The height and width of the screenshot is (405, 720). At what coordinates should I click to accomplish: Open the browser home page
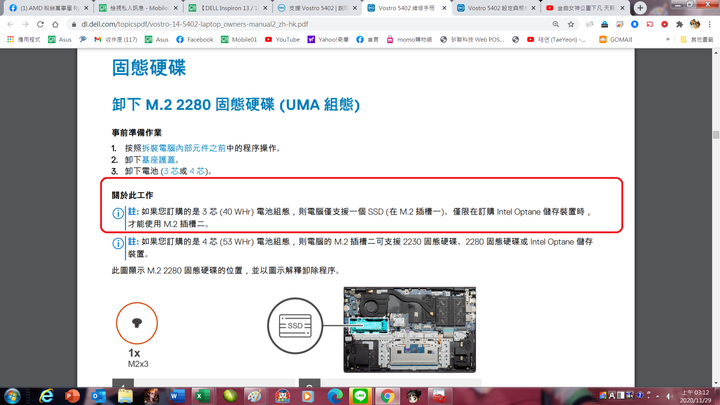click(x=55, y=24)
